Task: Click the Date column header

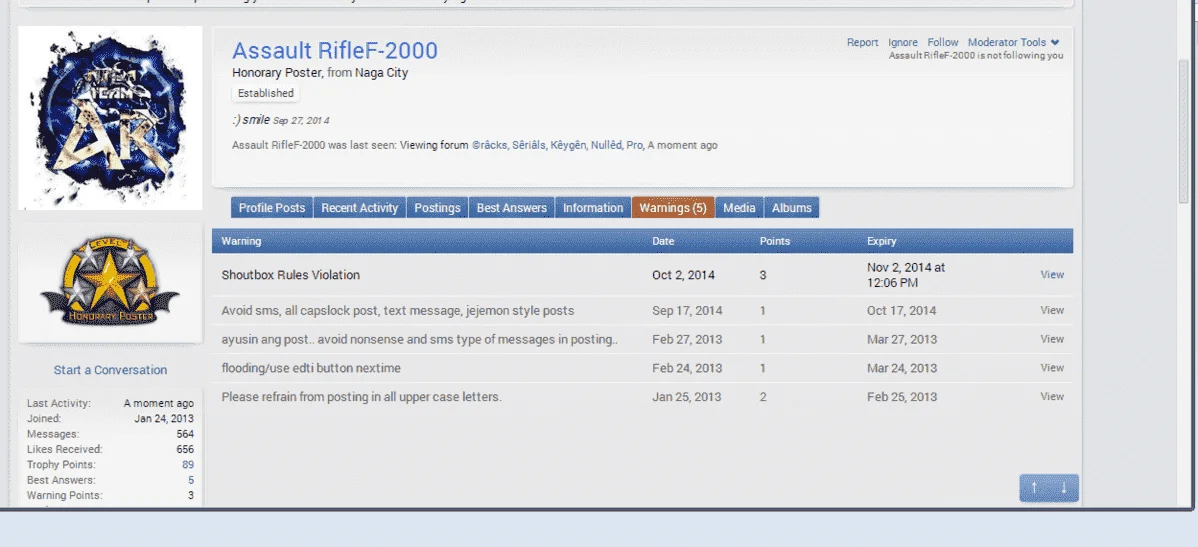Action: (x=663, y=241)
